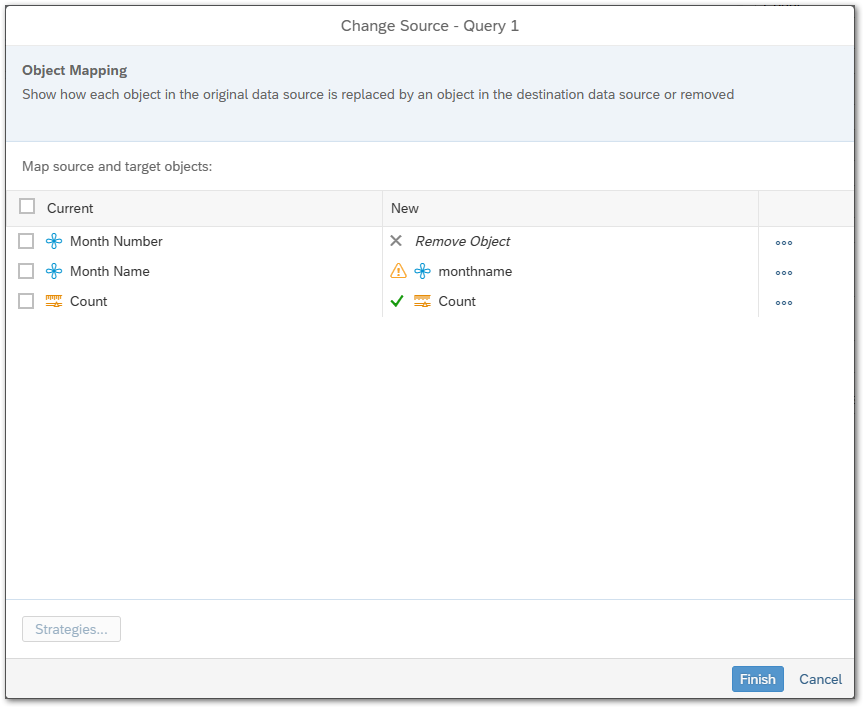Open more options for Month Name row
The image size is (864, 708).
(x=784, y=272)
